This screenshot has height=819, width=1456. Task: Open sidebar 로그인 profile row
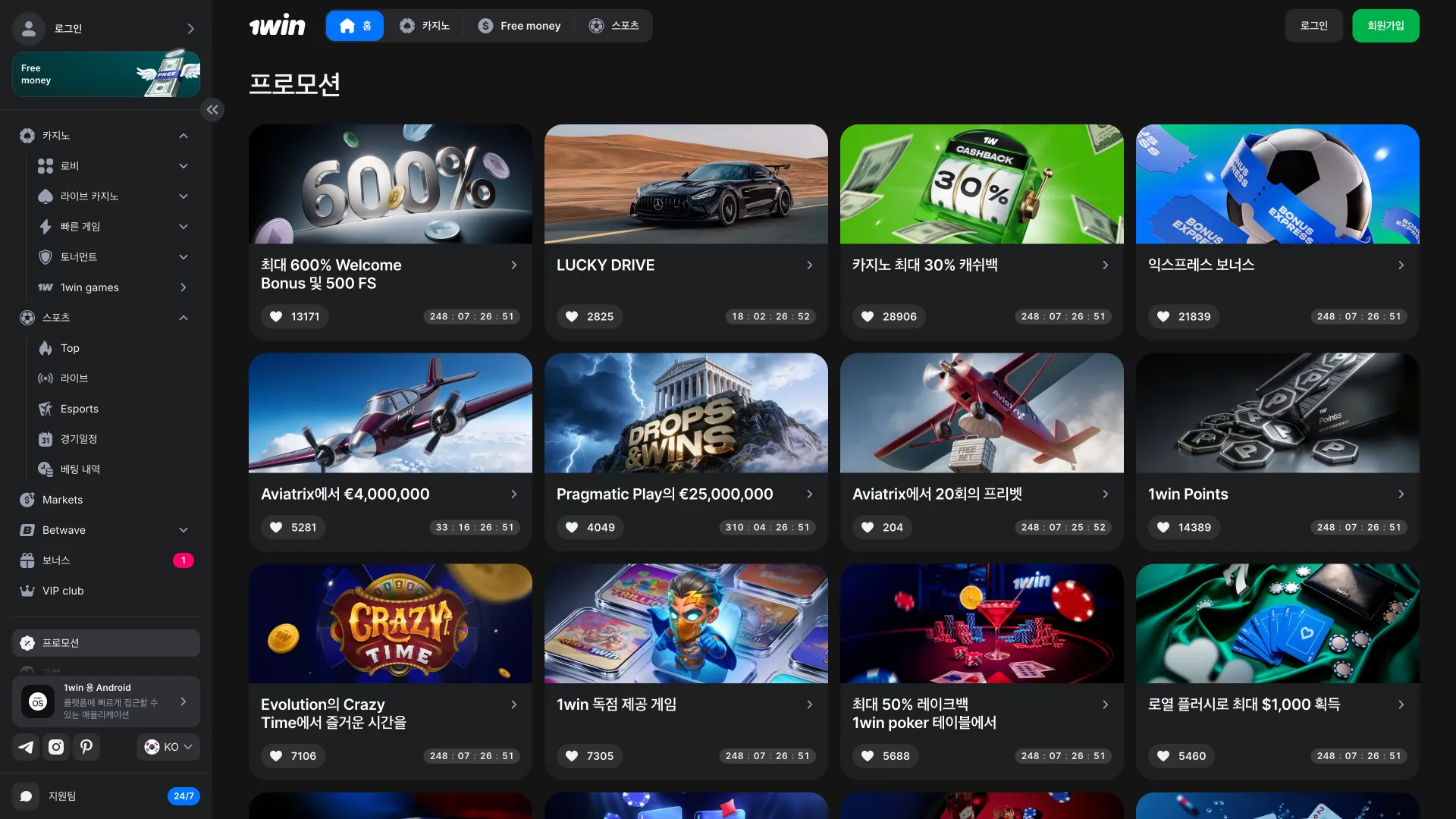point(106,28)
